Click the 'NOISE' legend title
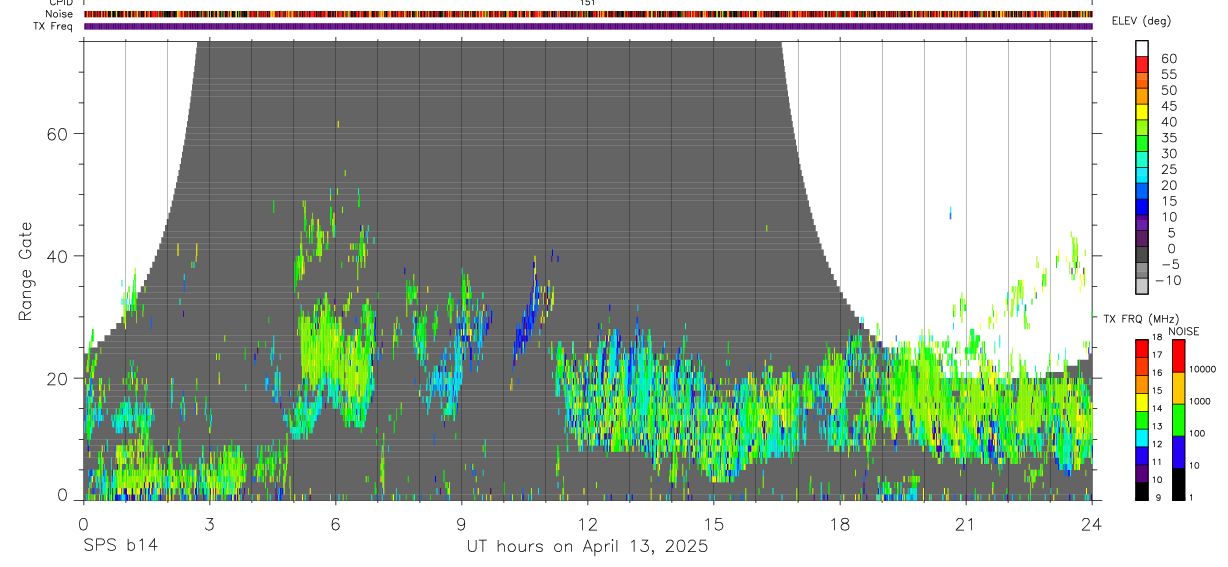The width and height of the screenshot is (1228, 567). coord(1185,331)
